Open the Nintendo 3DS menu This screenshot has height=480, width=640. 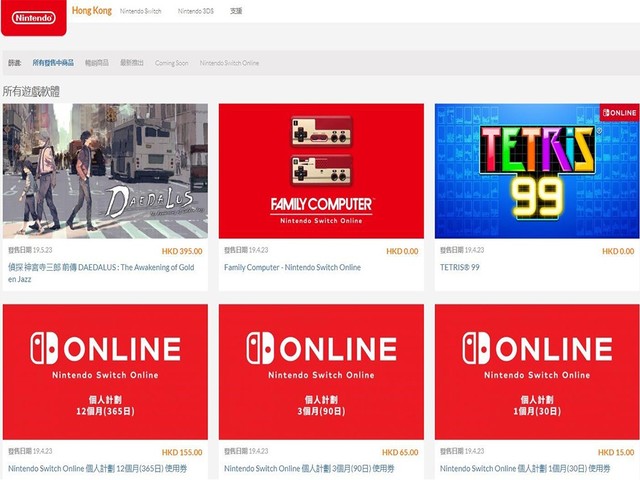tap(196, 11)
